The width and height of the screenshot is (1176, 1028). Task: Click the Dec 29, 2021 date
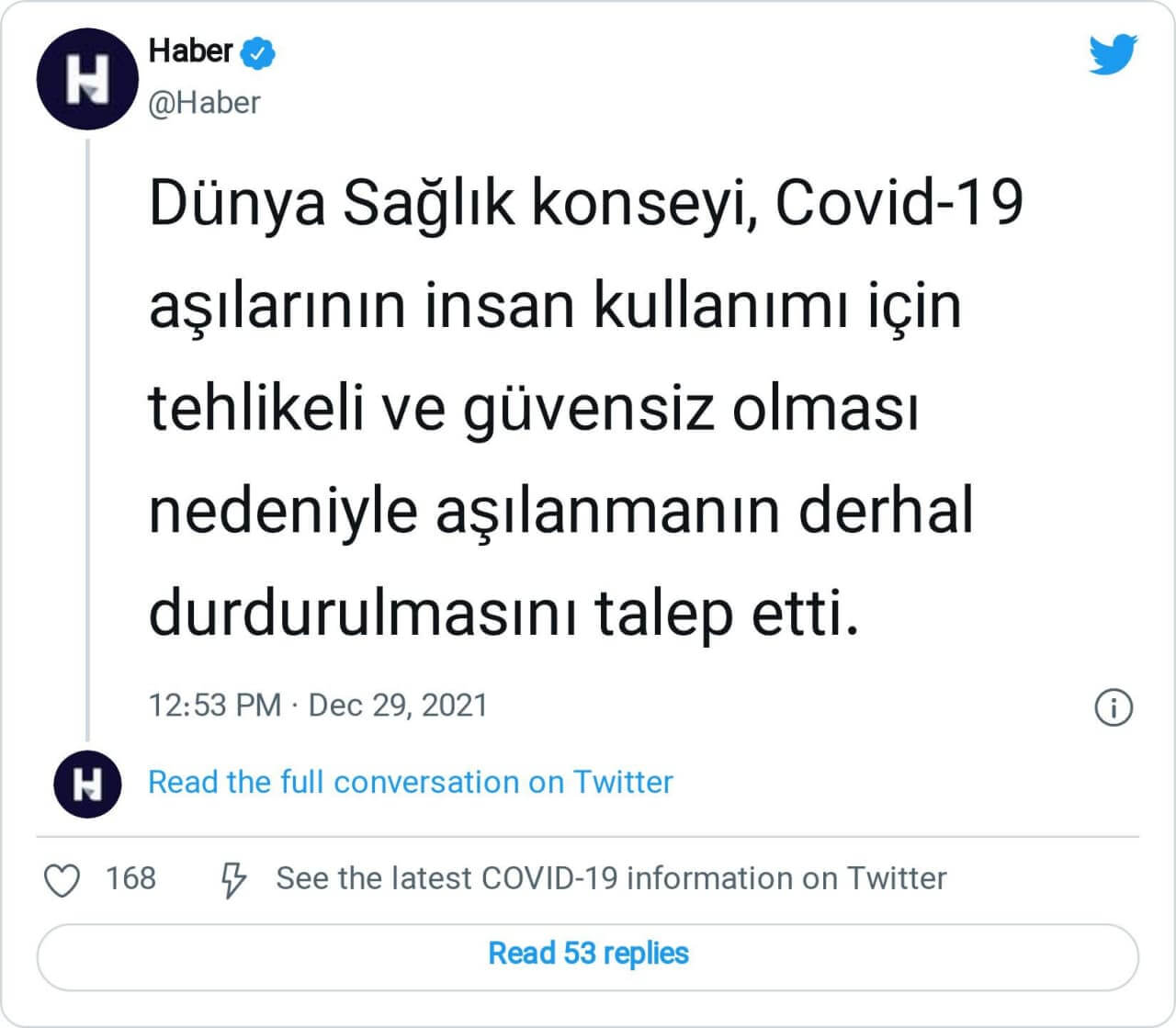[397, 706]
